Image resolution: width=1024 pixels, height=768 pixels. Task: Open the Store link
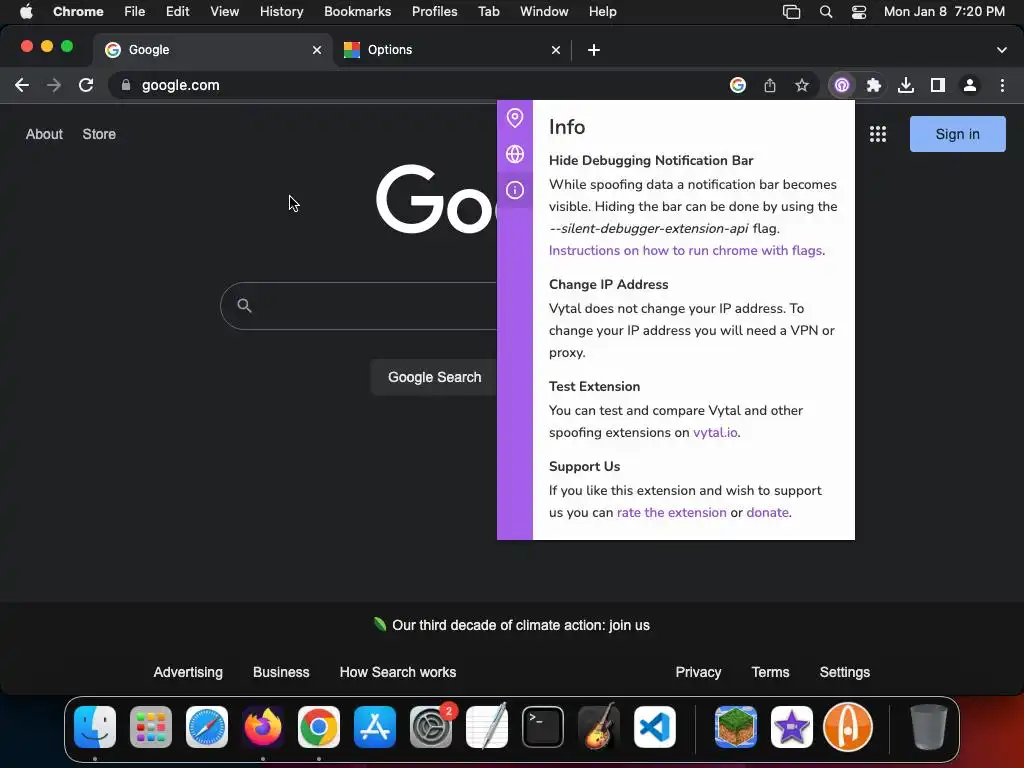(99, 134)
